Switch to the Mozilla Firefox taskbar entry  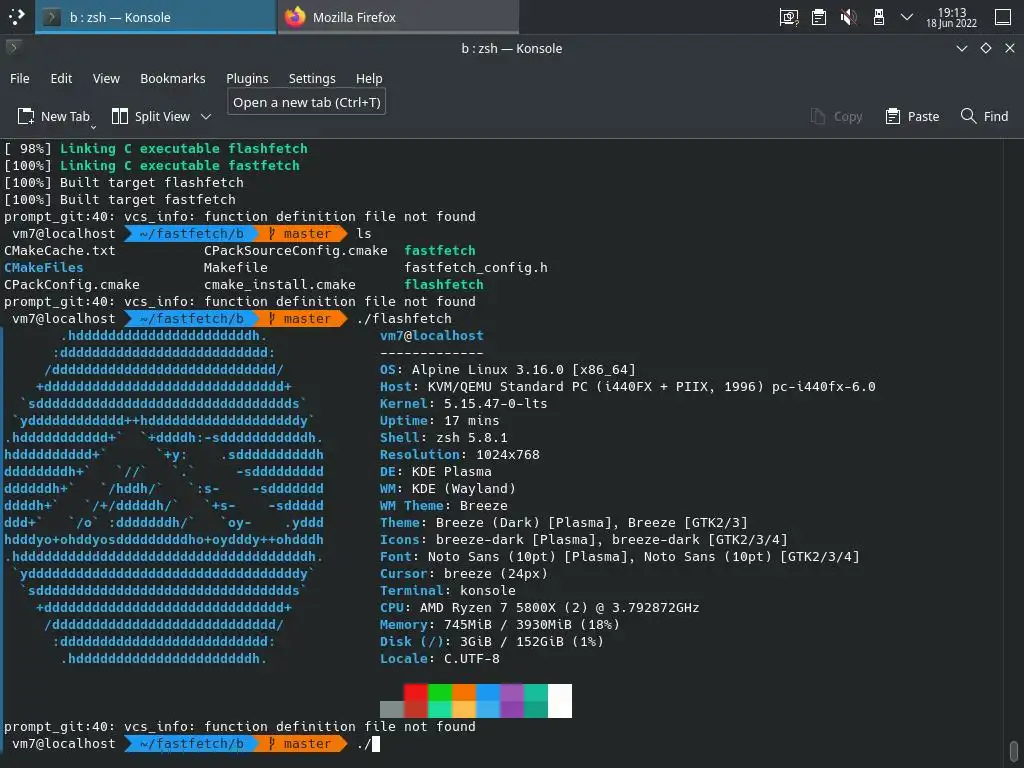[x=398, y=17]
